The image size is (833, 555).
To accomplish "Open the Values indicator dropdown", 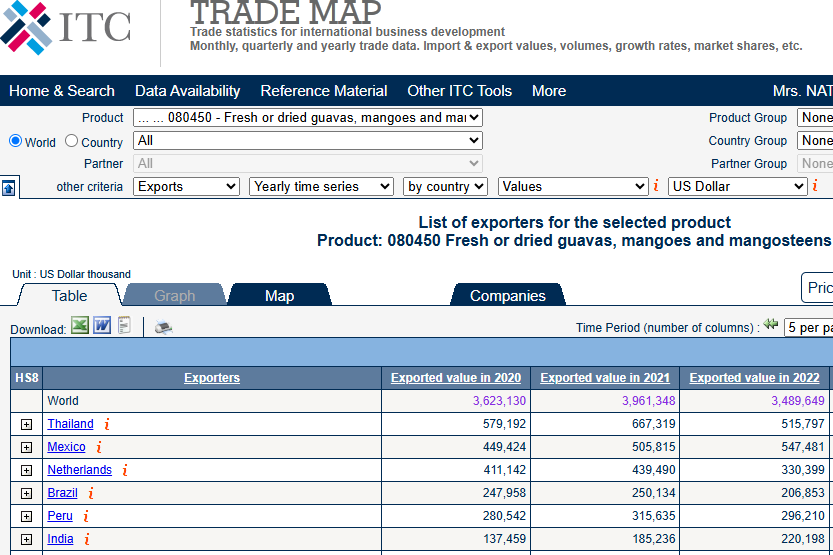I will [573, 186].
